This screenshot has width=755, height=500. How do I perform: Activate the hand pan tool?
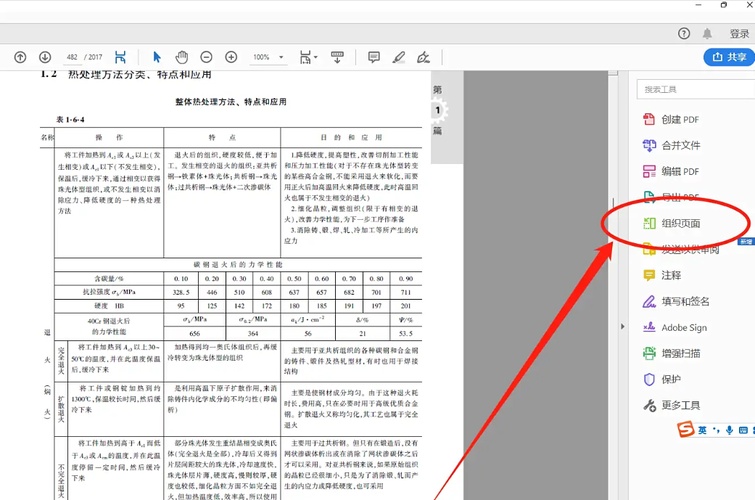click(x=181, y=57)
